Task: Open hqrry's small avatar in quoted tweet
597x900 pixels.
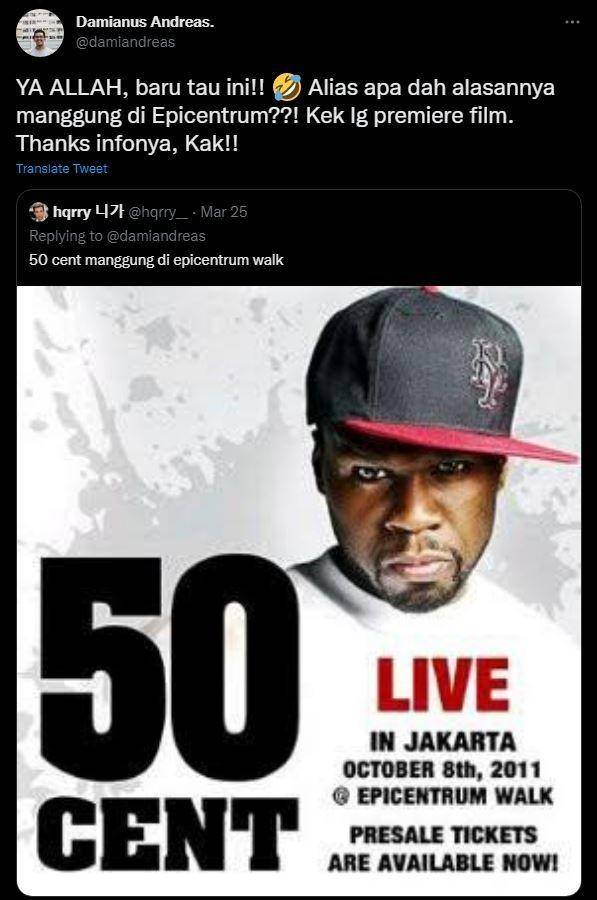Action: pyautogui.click(x=38, y=212)
